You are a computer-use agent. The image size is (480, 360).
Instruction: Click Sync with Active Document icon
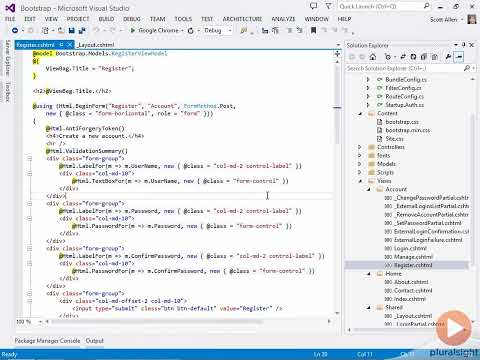403,57
